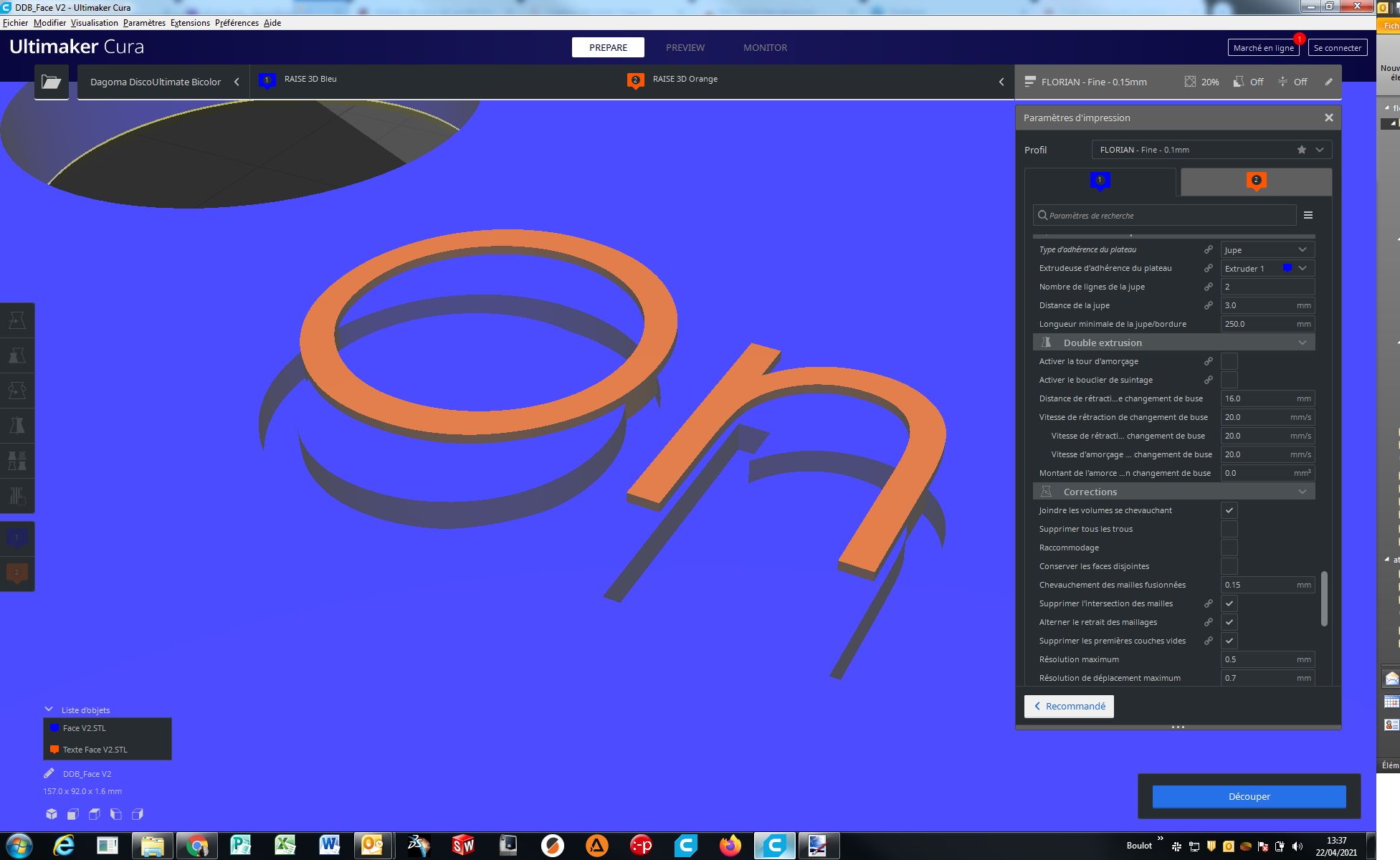Click the Découper slice button

(x=1249, y=796)
